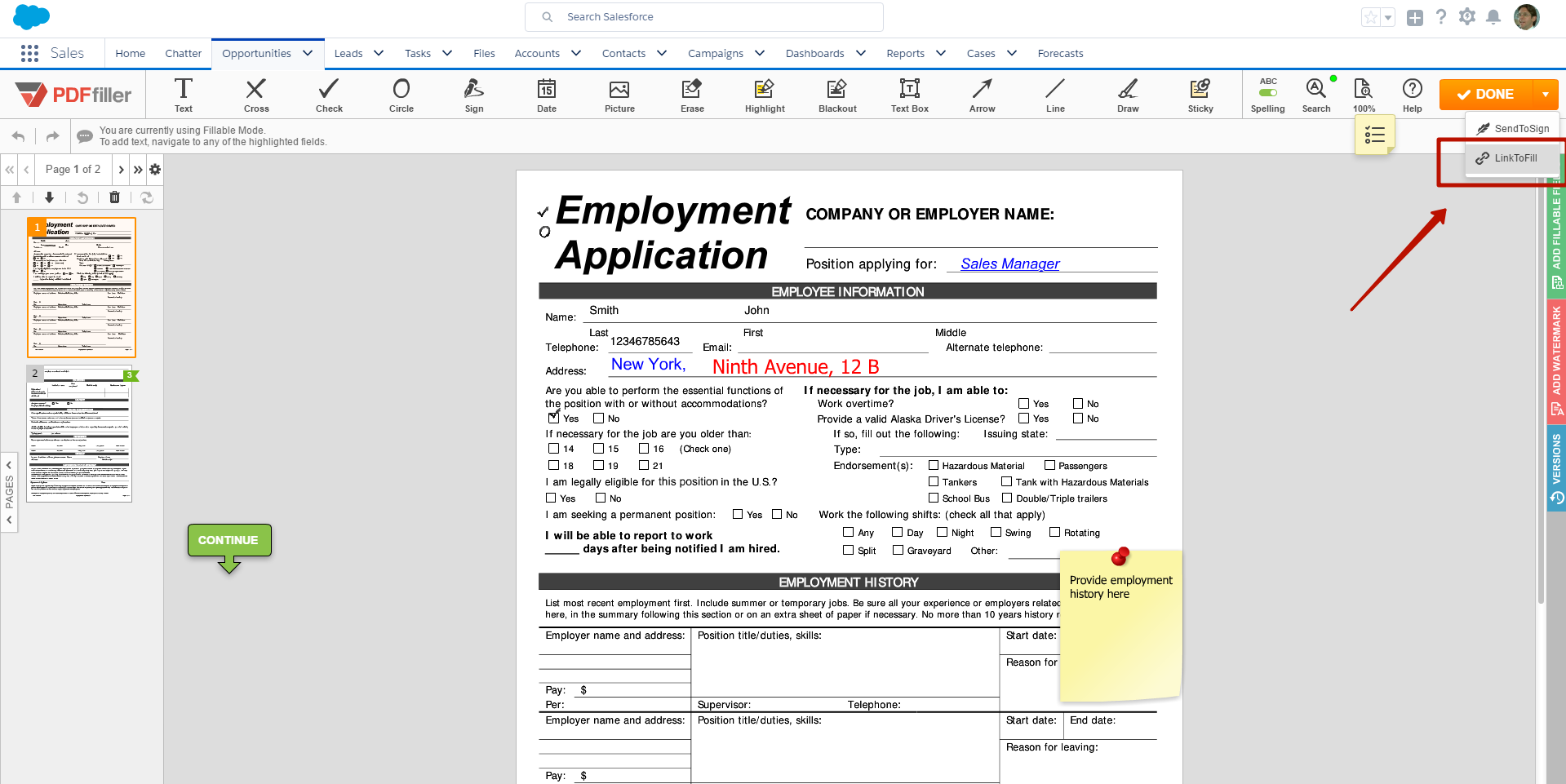Open the Sign tool
Viewport: 1566px width, 784px height.
click(474, 95)
